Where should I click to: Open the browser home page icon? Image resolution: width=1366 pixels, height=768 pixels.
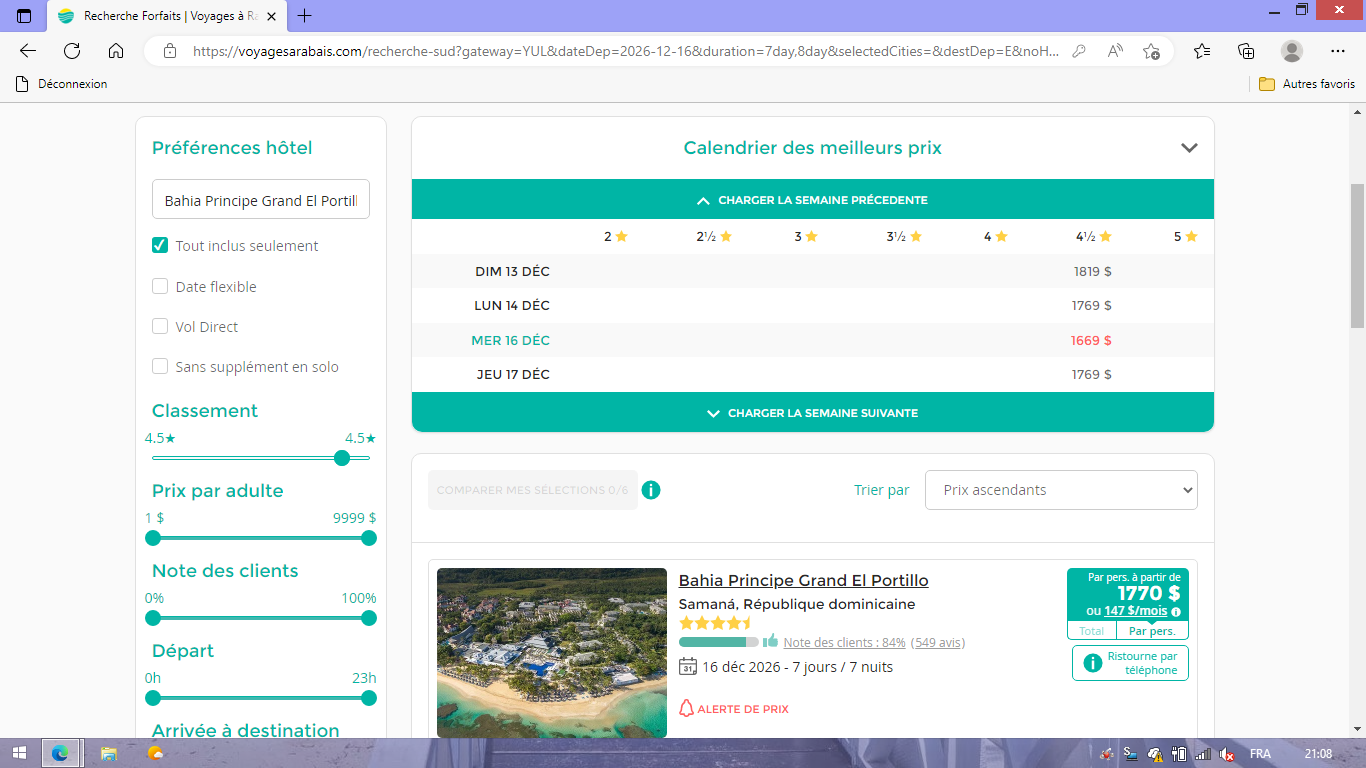(116, 51)
